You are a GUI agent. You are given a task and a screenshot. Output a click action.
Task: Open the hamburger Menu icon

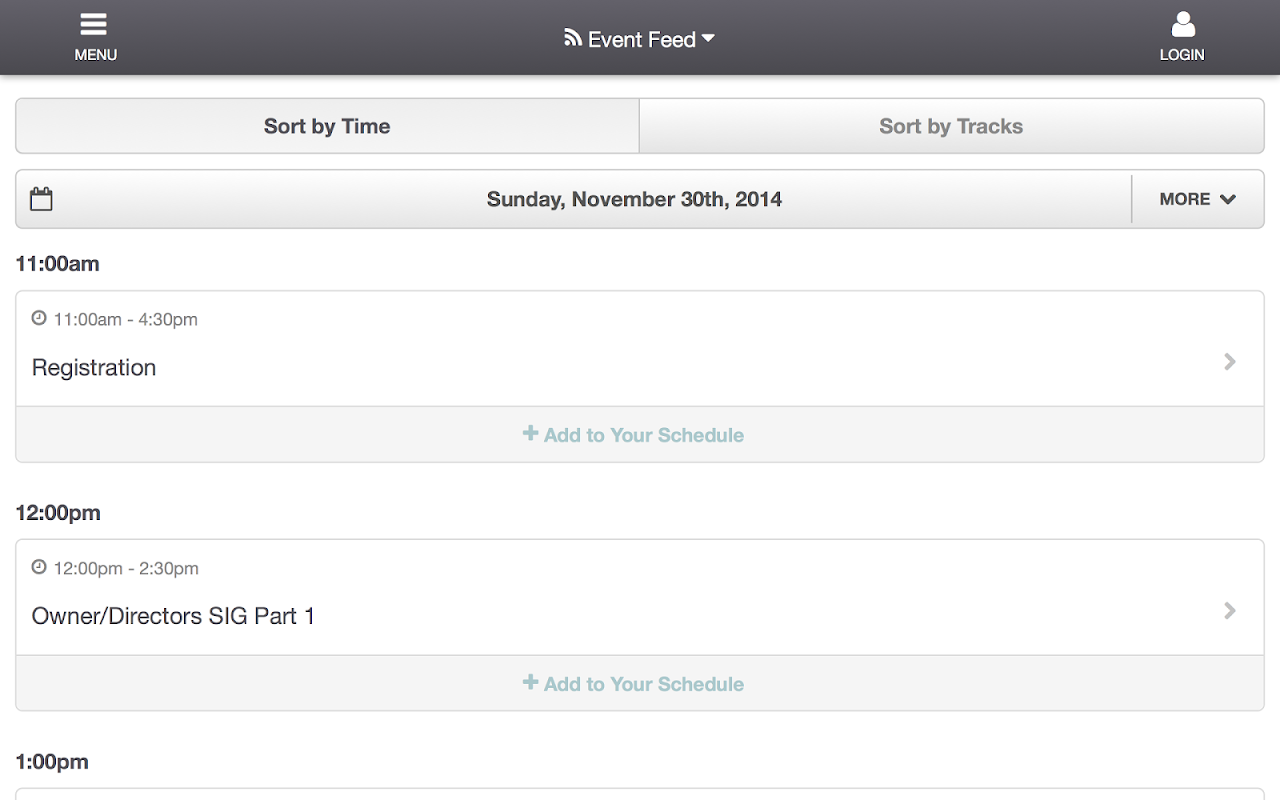[x=95, y=26]
